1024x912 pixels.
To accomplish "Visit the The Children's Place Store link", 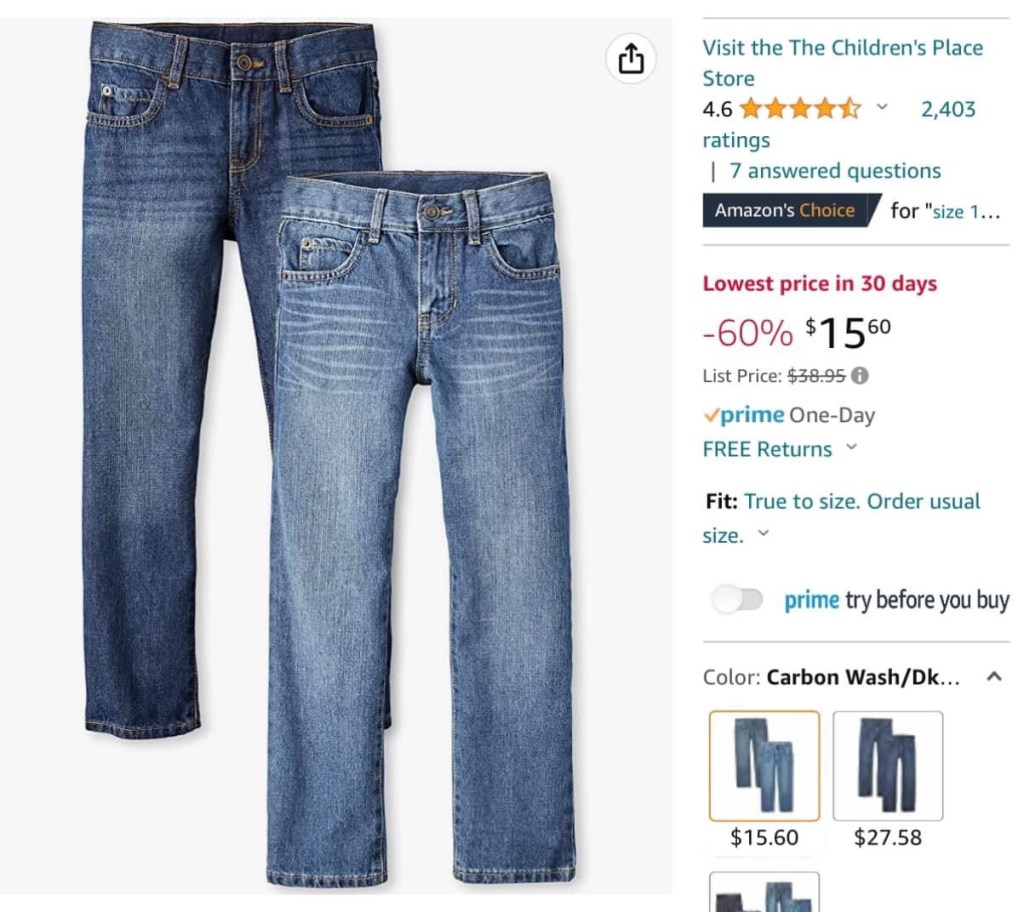I will click(x=842, y=63).
